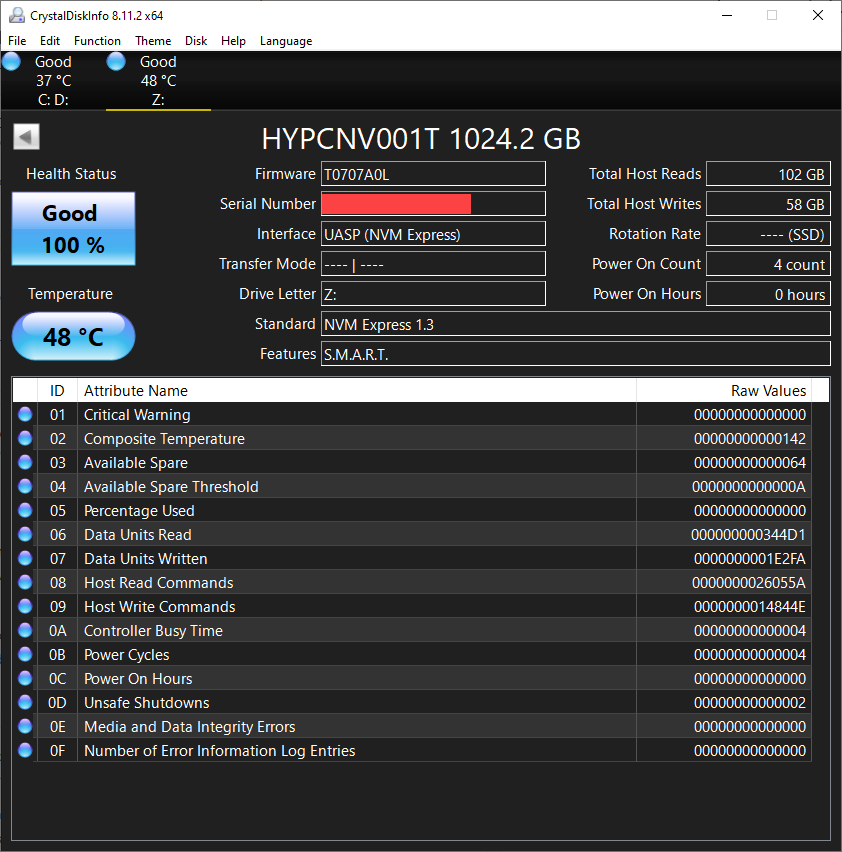The image size is (842, 852).
Task: Click the Transfer Mode field
Action: tap(433, 264)
